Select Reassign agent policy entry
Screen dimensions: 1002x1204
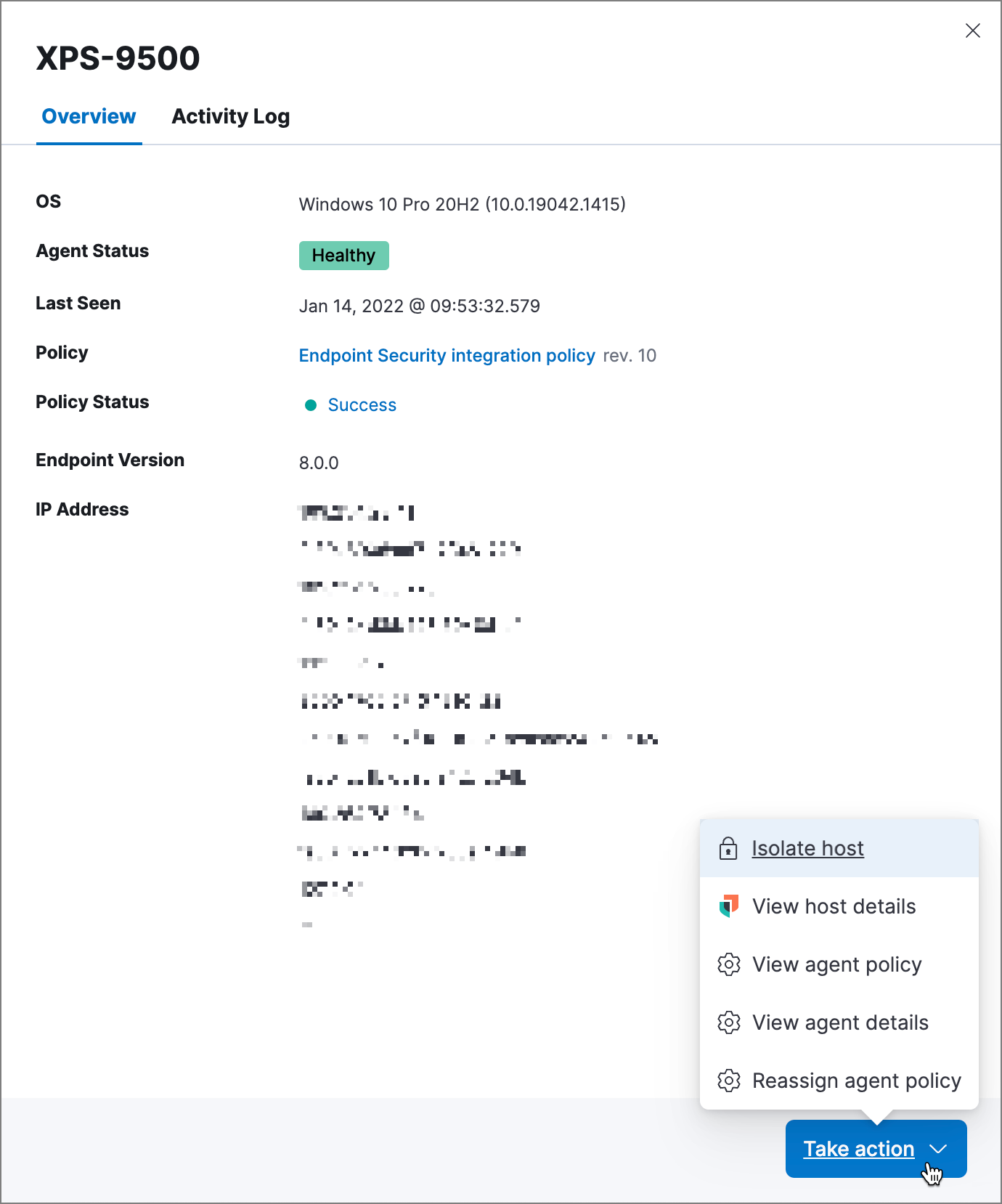pos(856,1081)
